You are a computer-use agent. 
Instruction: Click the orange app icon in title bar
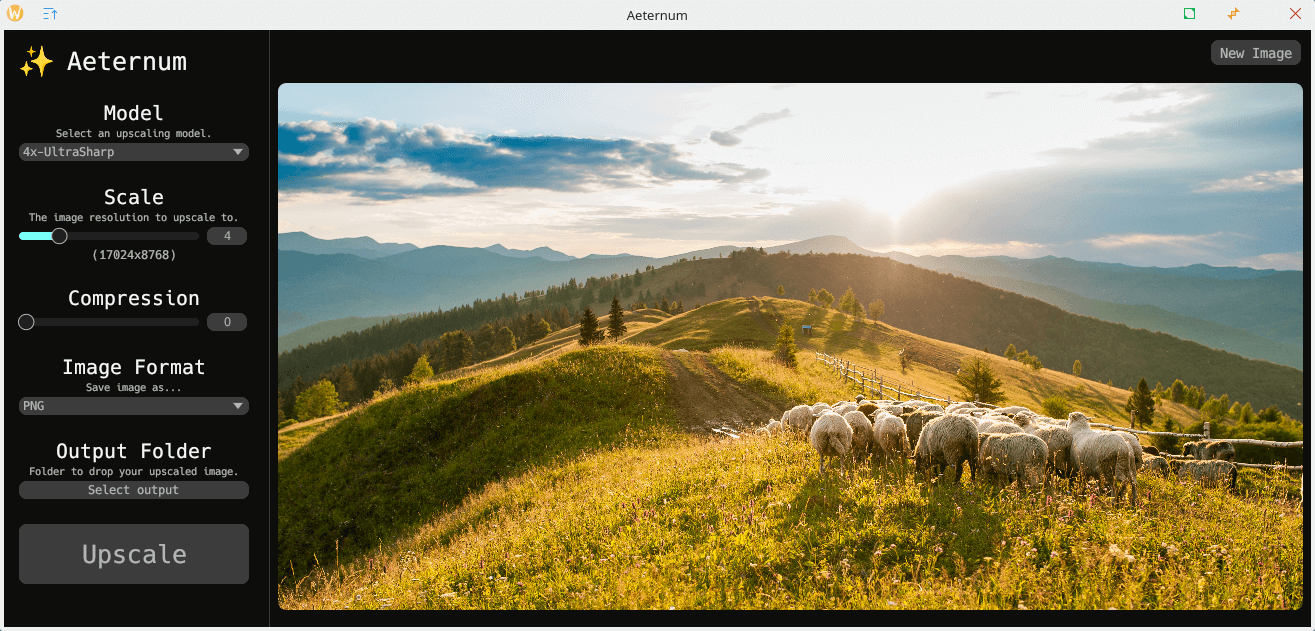[15, 14]
